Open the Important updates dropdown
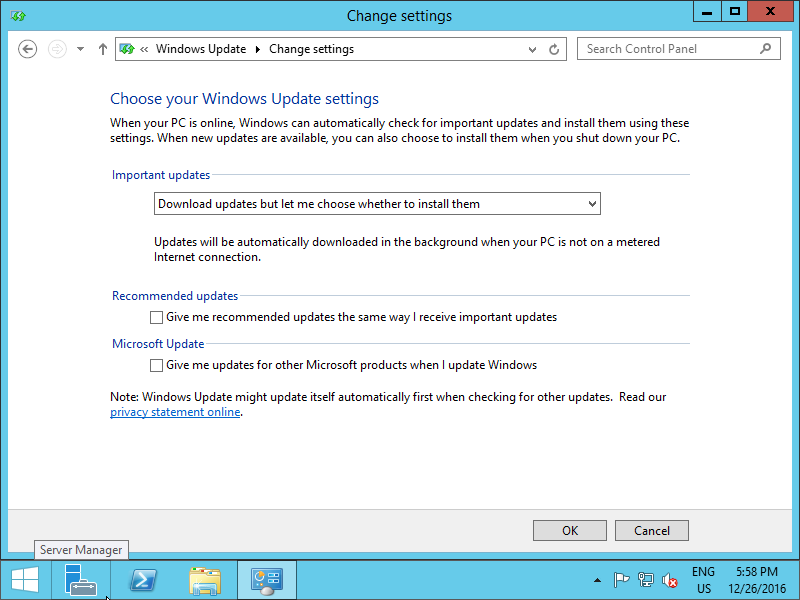 [x=377, y=204]
